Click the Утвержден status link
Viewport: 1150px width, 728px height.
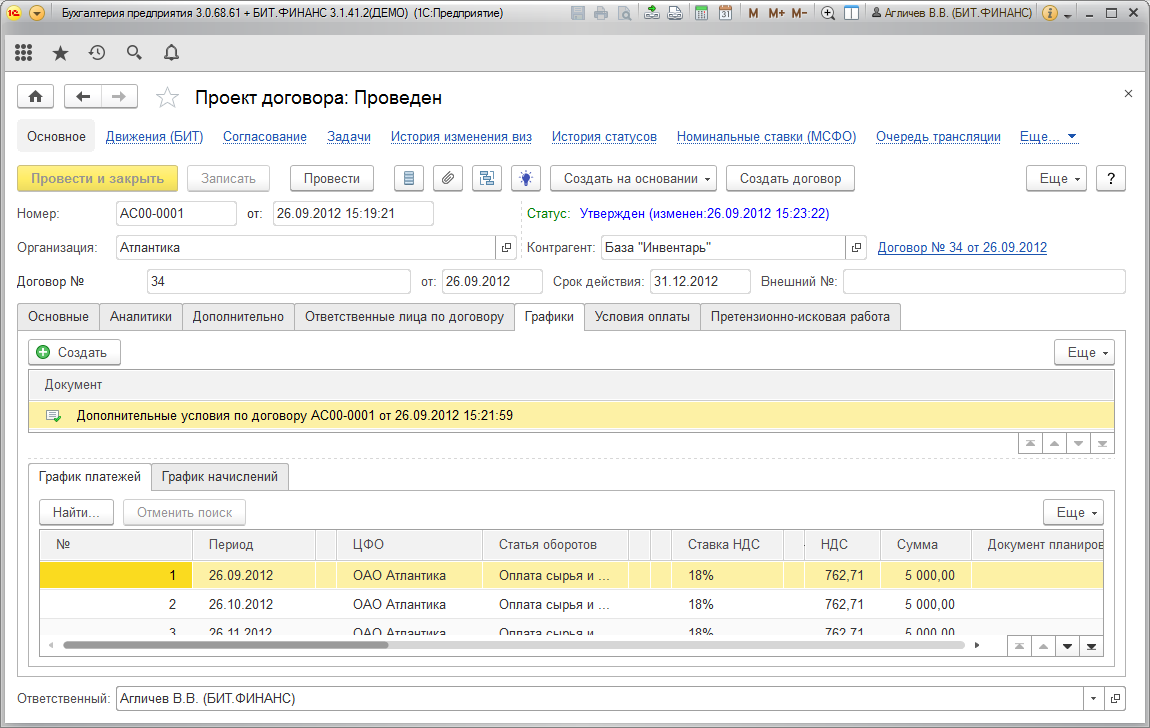704,213
